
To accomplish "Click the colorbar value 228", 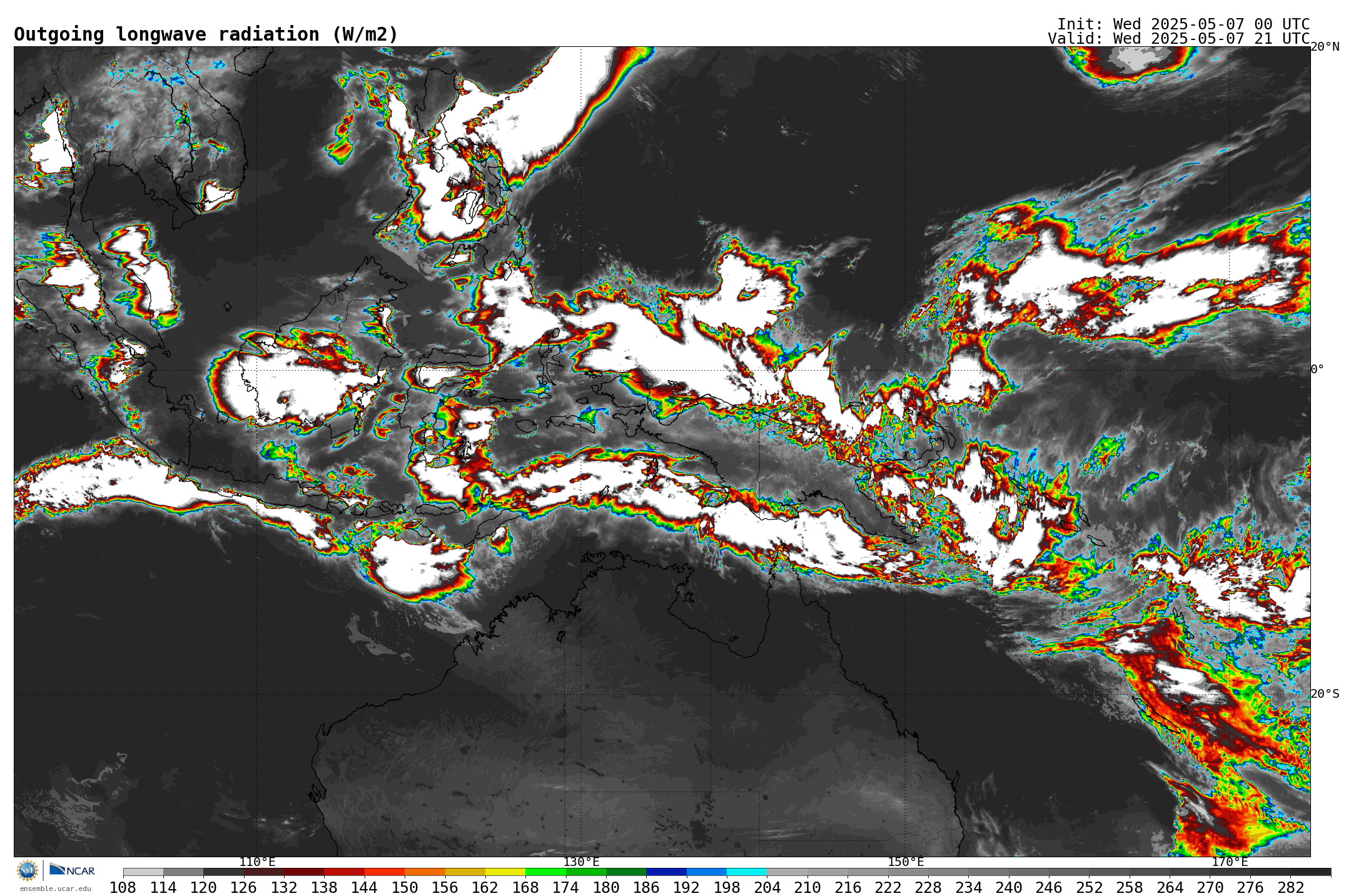I will coord(928,888).
